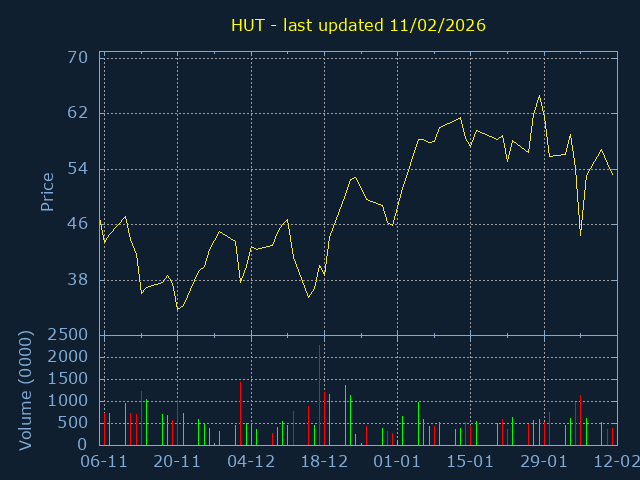Click the chart title 'HUT - last updated 11/02/2026'
Image resolution: width=640 pixels, height=480 pixels.
(x=358, y=25)
